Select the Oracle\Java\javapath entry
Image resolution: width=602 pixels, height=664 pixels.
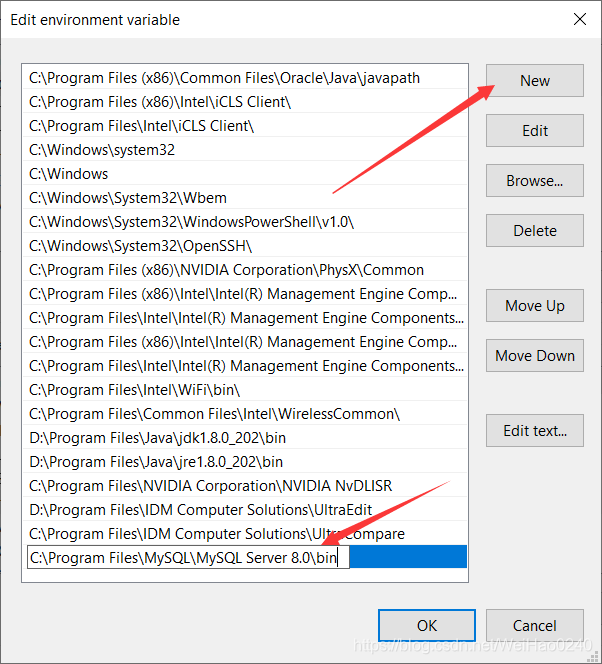tap(245, 78)
